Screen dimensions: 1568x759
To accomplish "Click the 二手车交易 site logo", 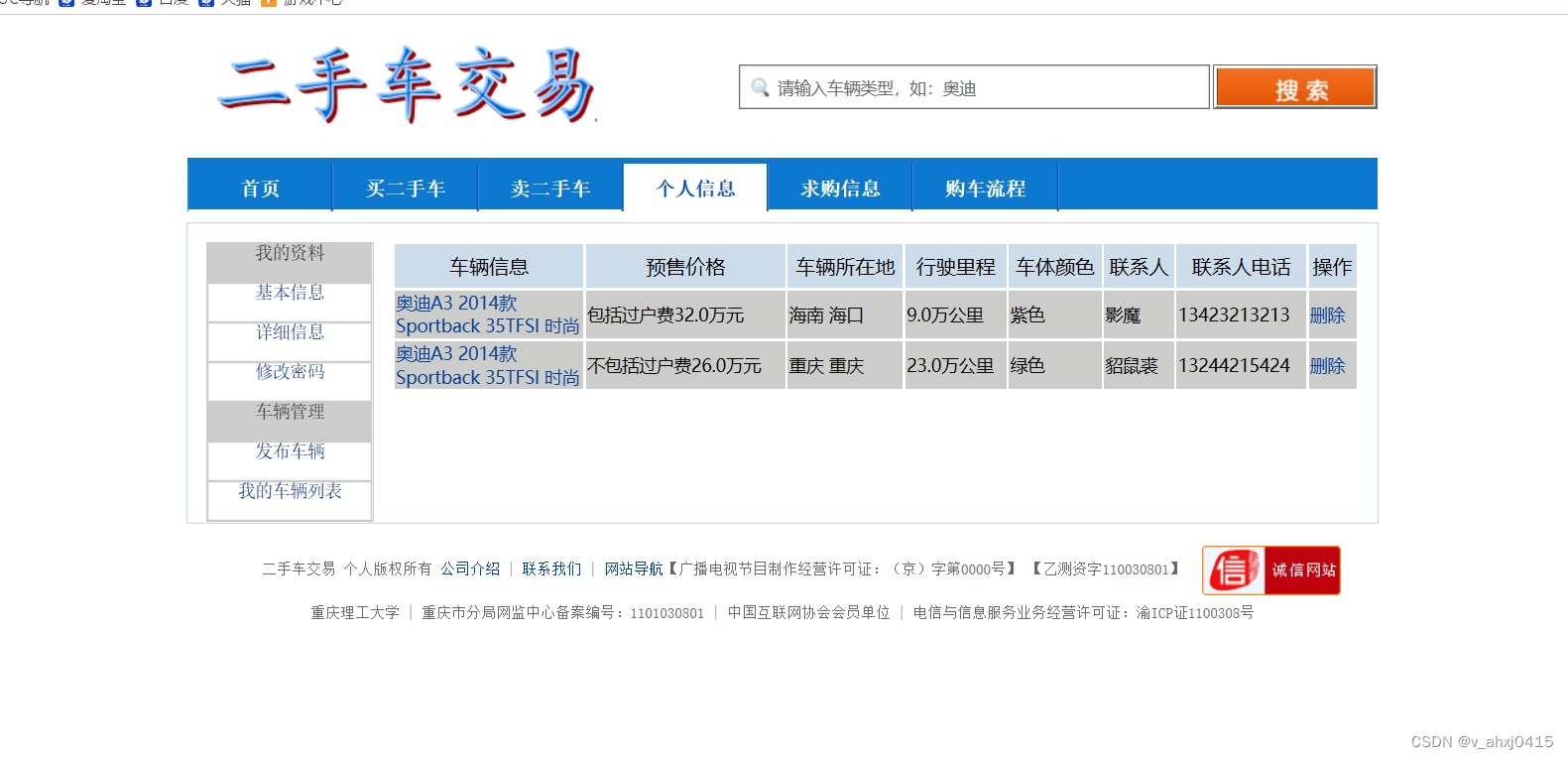I will click(407, 84).
